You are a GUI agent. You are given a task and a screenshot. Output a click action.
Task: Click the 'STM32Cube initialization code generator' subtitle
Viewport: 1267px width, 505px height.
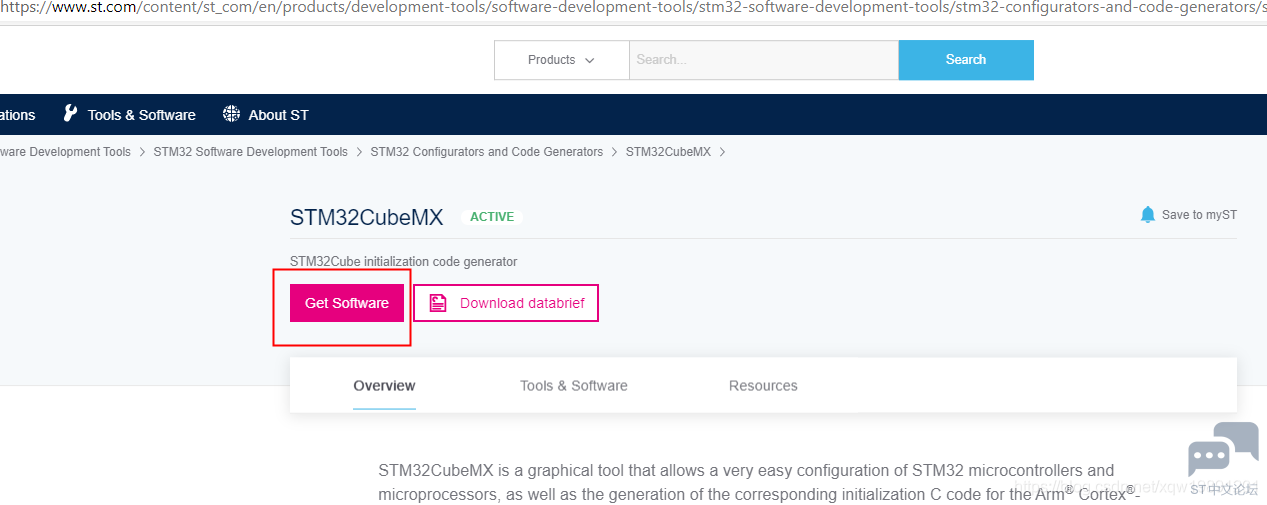pos(404,262)
